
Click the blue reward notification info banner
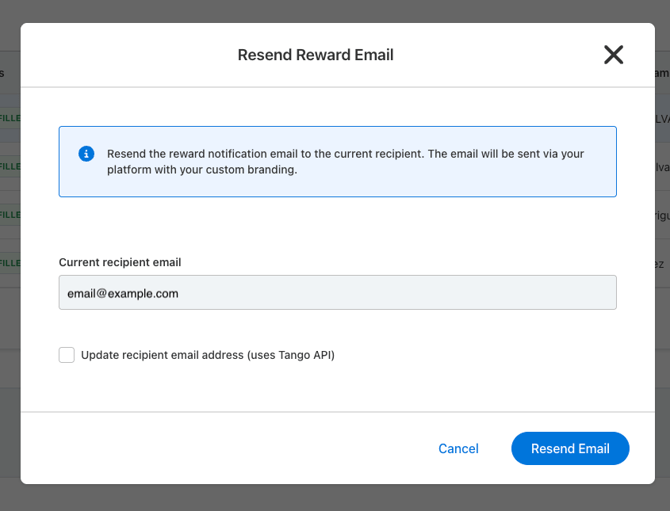pyautogui.click(x=338, y=162)
